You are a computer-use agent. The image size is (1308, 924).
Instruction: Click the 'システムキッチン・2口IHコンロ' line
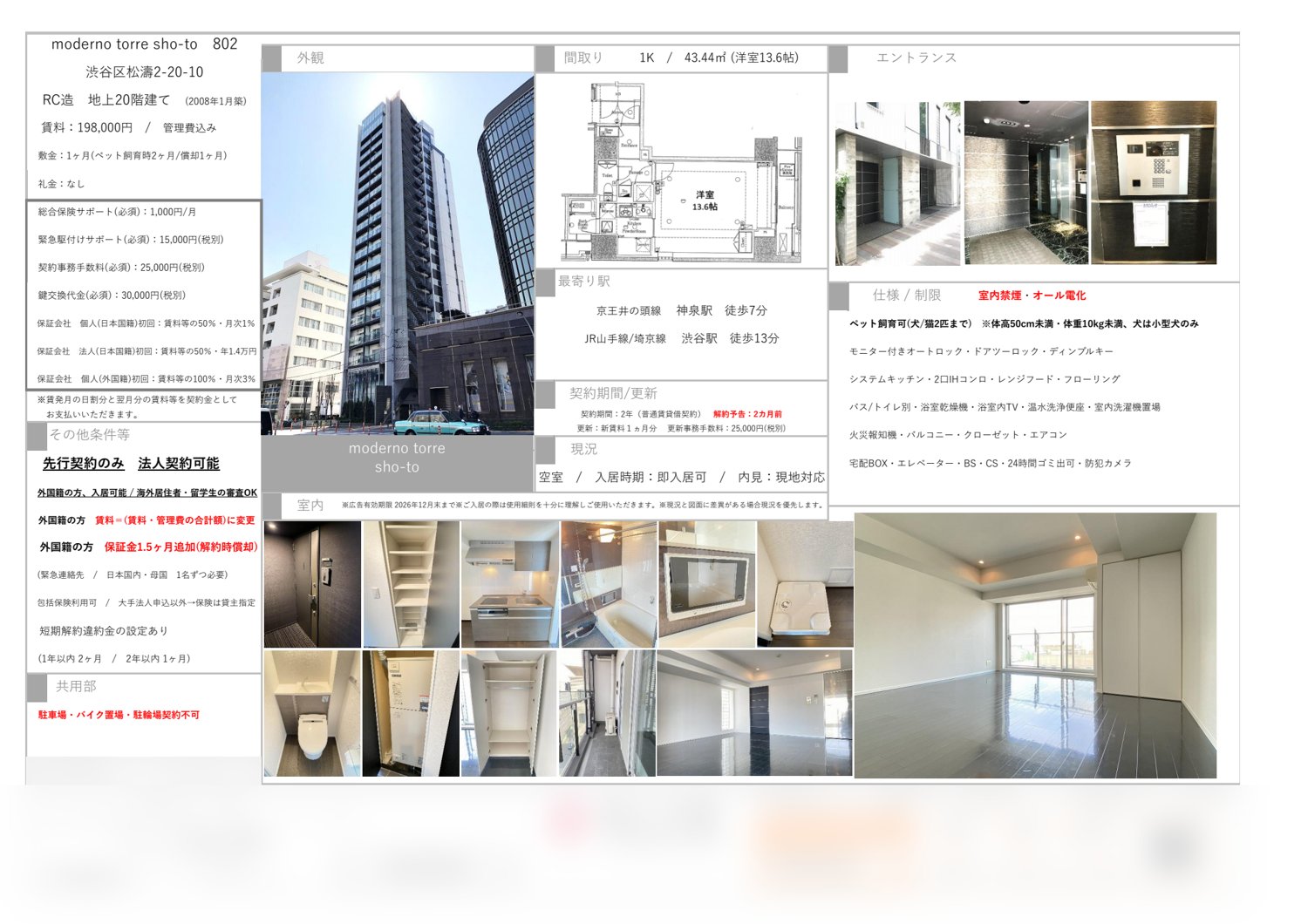984,379
